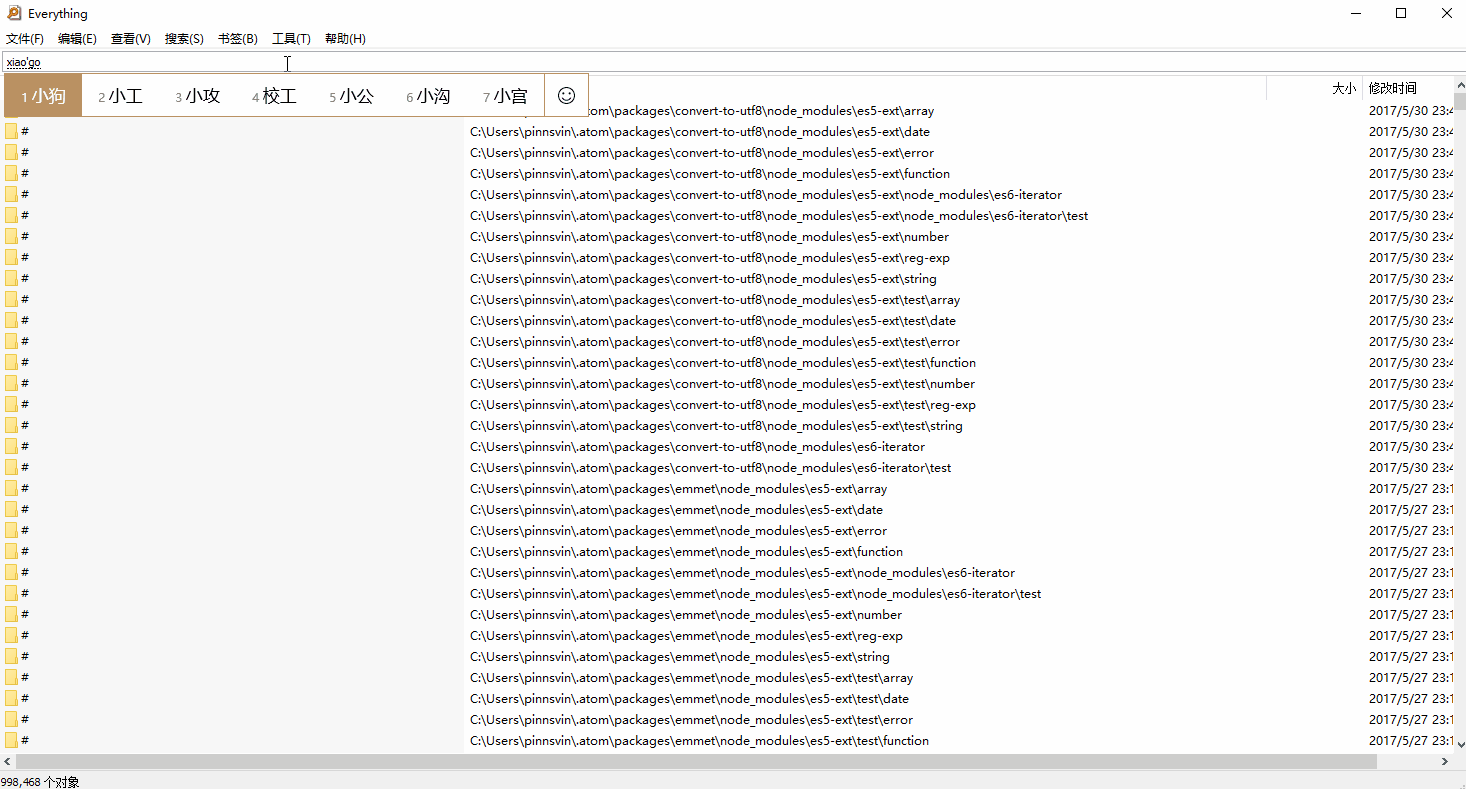The width and height of the screenshot is (1466, 789).
Task: Open the 文件(F) menu
Action: 25,39
